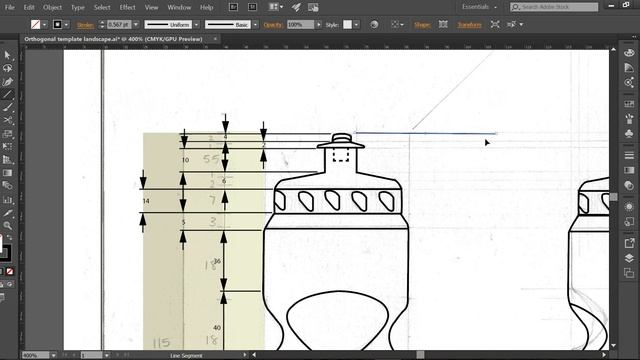
Task: Click the isolate selected object icon
Action: (x=495, y=24)
